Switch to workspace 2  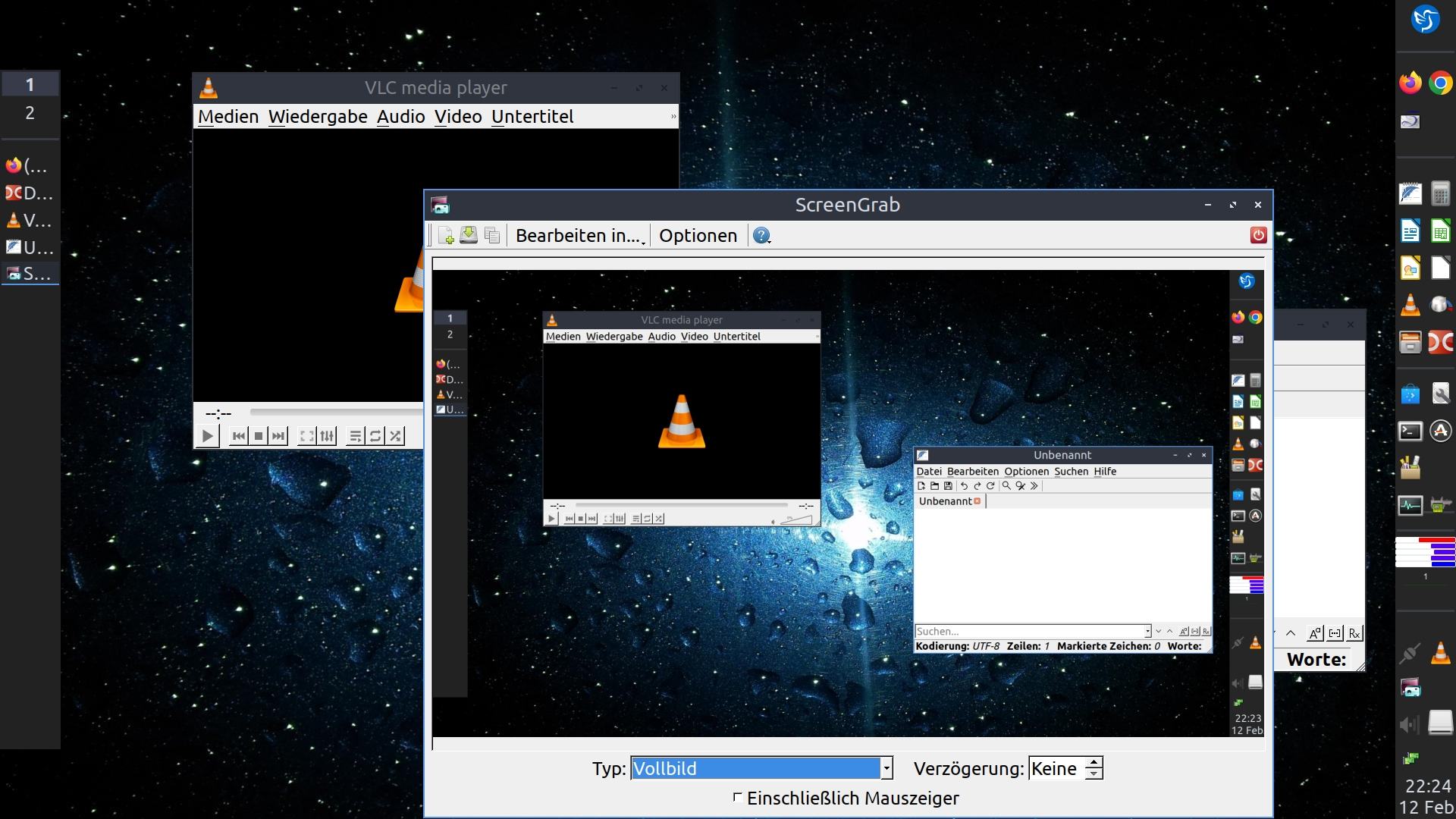(x=30, y=113)
